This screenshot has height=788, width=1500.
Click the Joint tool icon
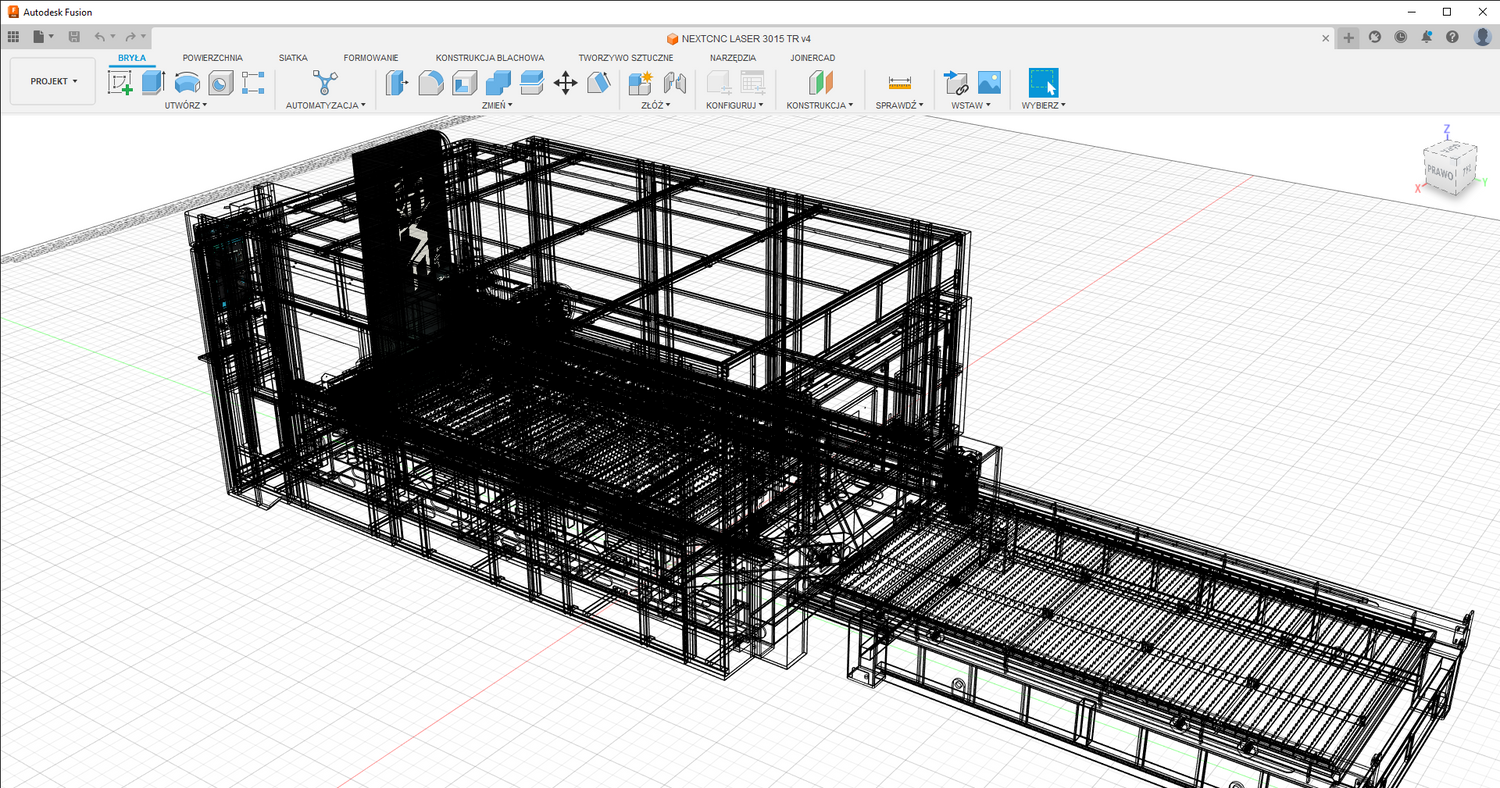[x=675, y=83]
